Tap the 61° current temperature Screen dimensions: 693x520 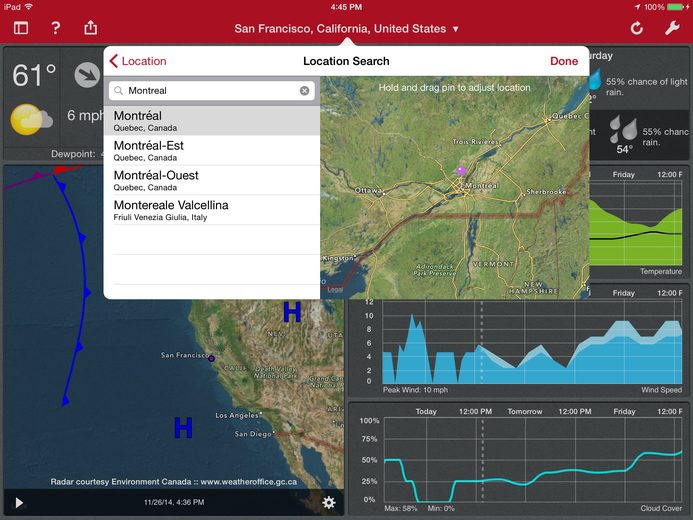pos(34,75)
